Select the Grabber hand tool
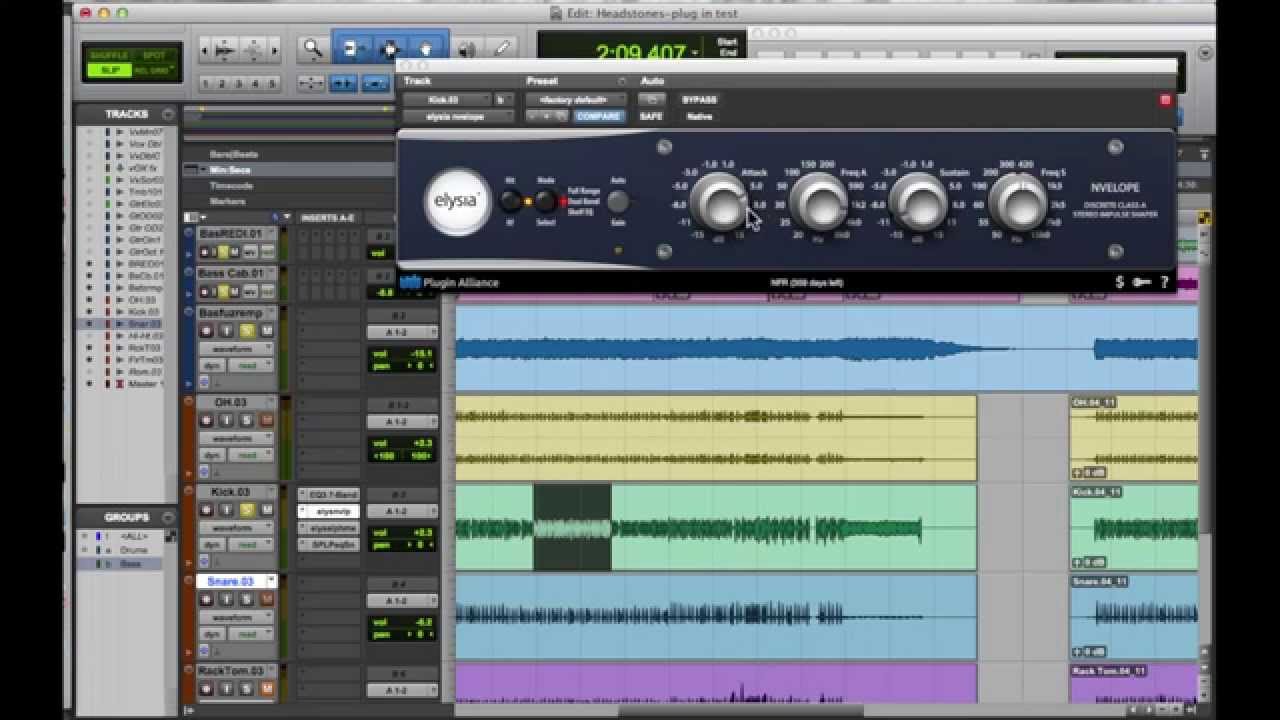The width and height of the screenshot is (1280, 720). pos(425,48)
